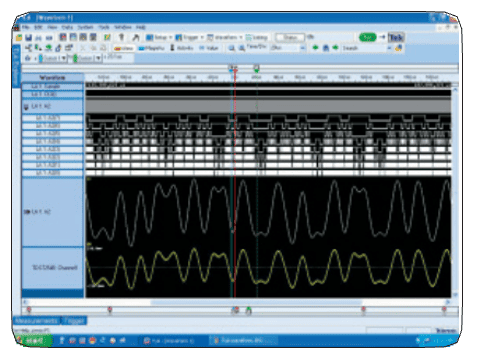The image size is (478, 362).
Task: Click the horizontal scrollbar right arrow
Action: click(x=448, y=302)
